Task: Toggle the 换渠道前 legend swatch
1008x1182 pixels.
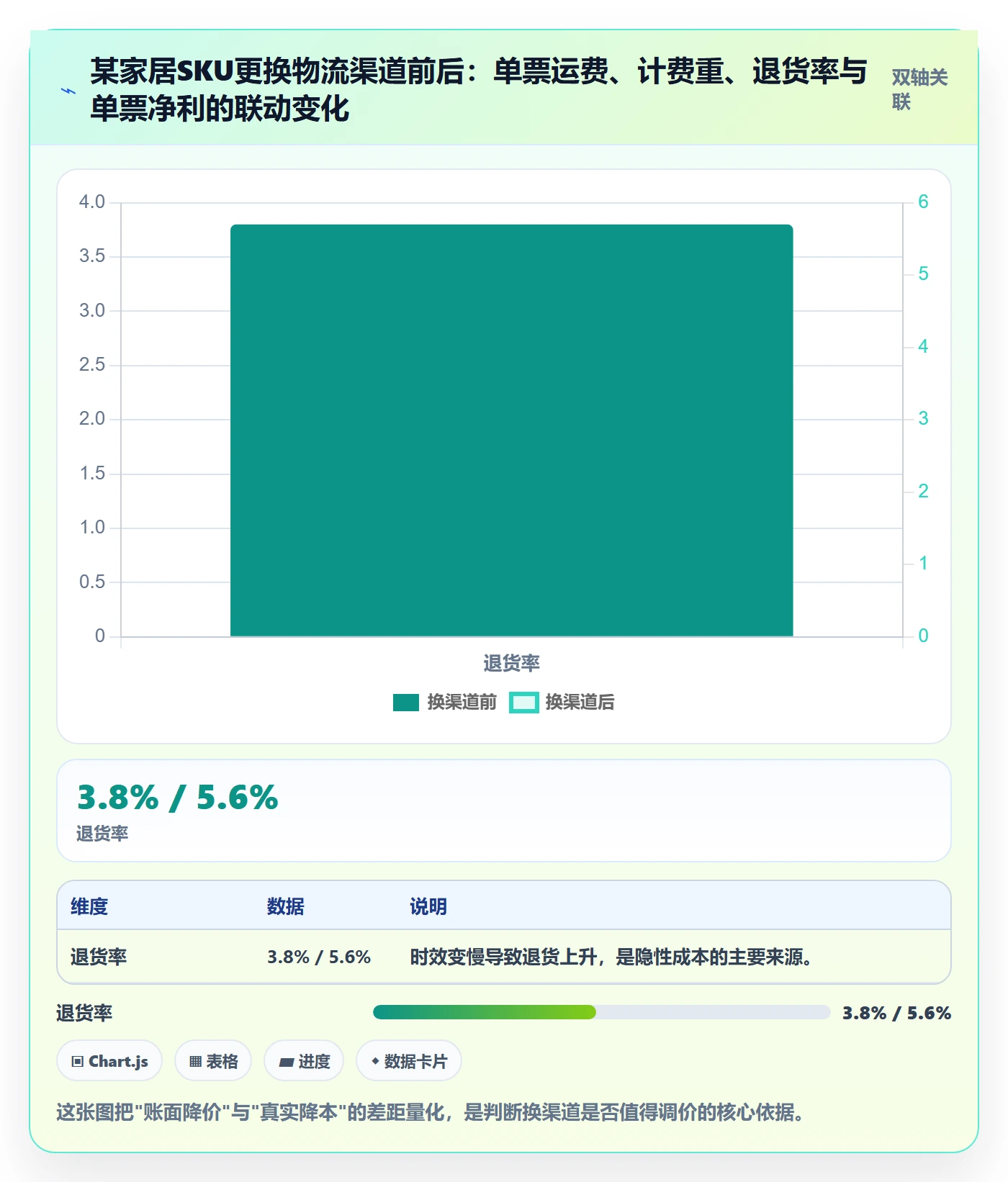Action: pos(406,702)
